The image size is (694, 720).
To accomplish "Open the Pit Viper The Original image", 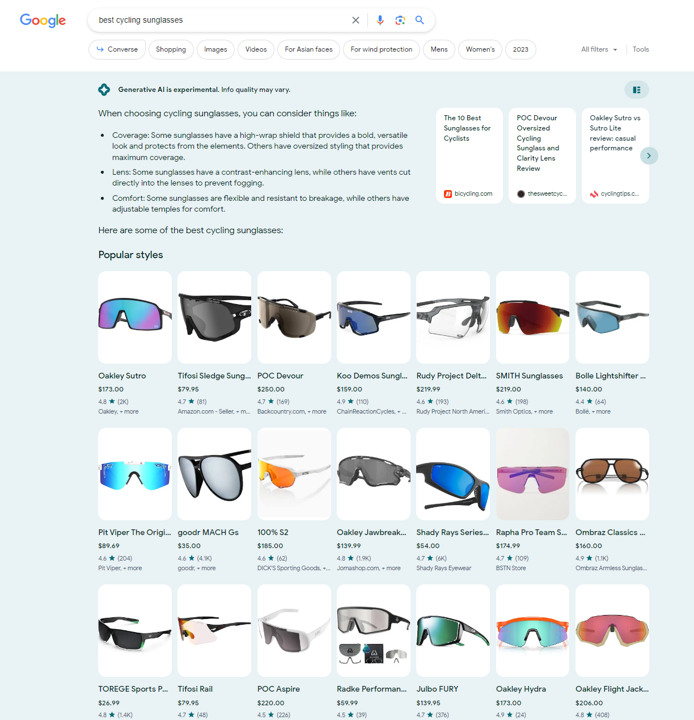I will [135, 474].
